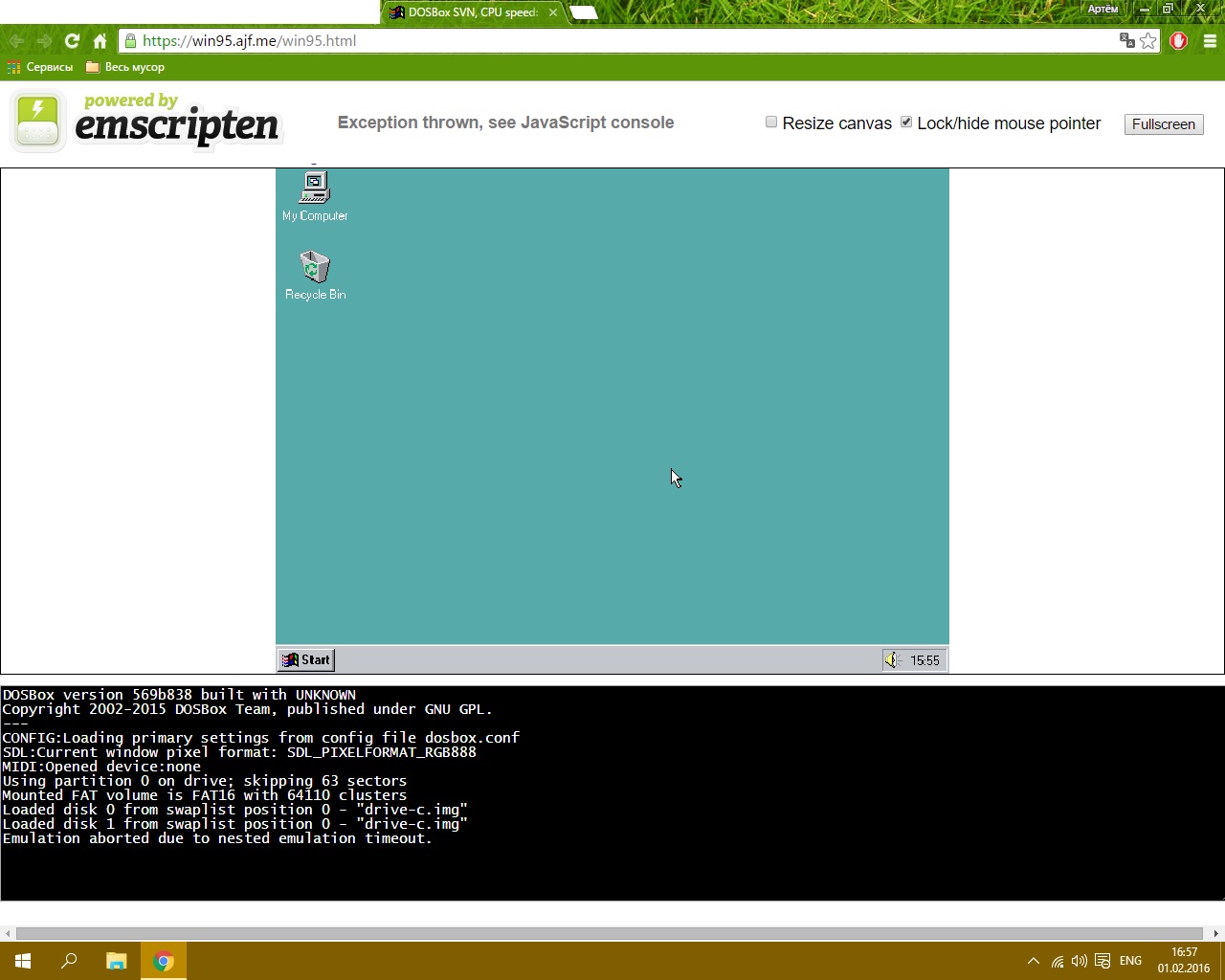This screenshot has width=1225, height=980.
Task: Open the Action Center notifications icon
Action: (1102, 961)
